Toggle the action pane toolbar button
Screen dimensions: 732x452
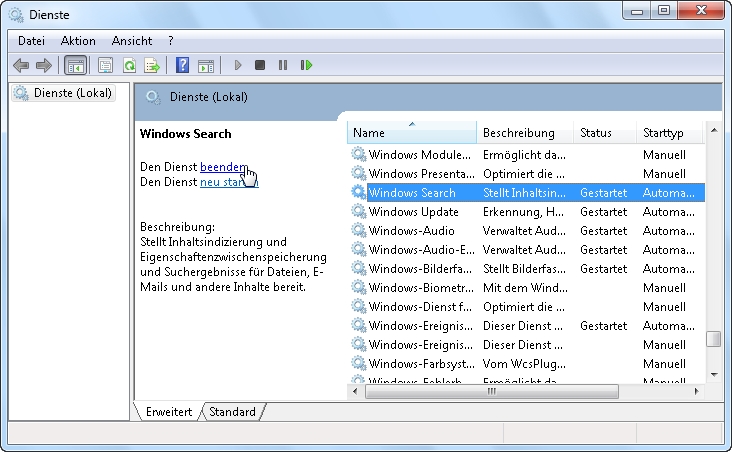(x=206, y=65)
